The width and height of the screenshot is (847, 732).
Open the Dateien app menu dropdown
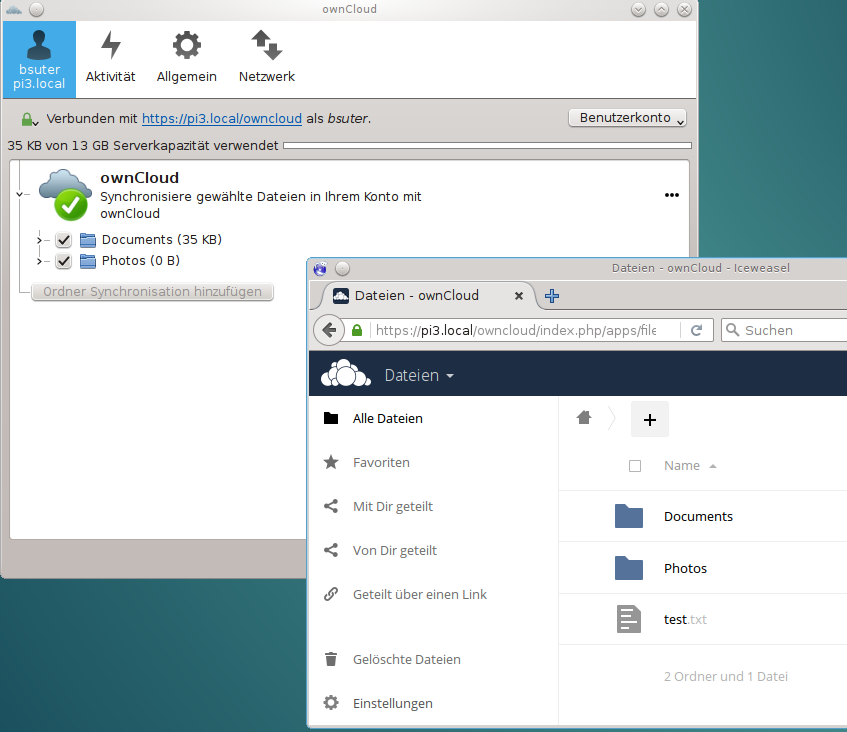(x=417, y=374)
